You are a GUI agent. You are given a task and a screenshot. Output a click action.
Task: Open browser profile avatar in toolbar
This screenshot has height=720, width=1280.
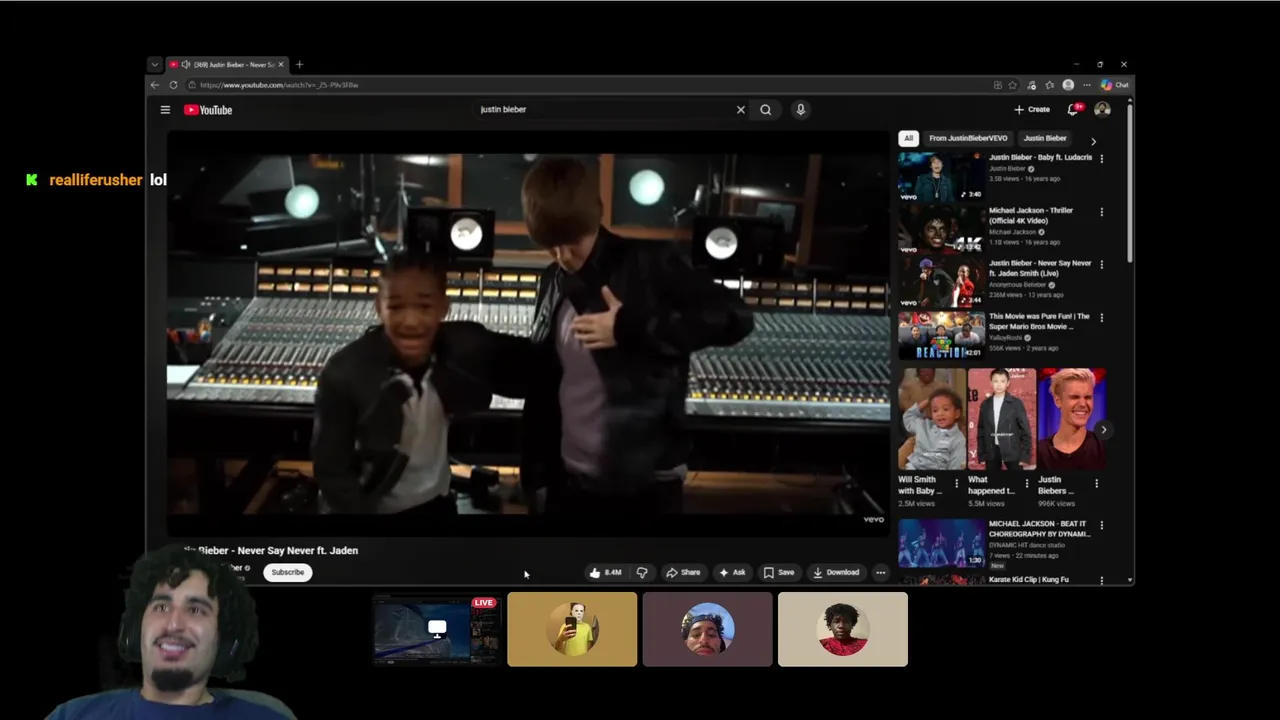[1068, 85]
